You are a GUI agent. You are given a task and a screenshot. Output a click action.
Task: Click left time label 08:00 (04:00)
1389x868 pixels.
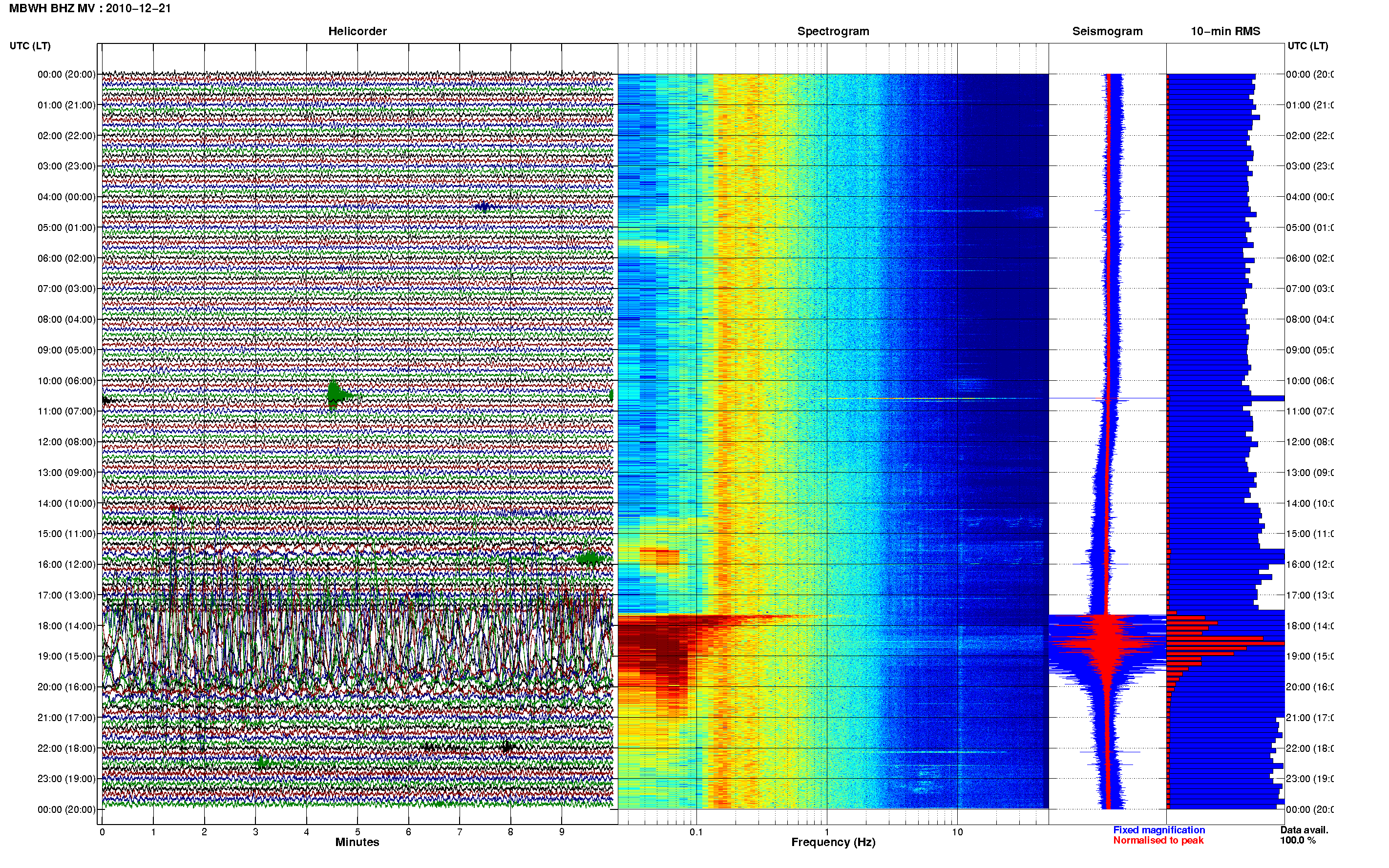66,319
